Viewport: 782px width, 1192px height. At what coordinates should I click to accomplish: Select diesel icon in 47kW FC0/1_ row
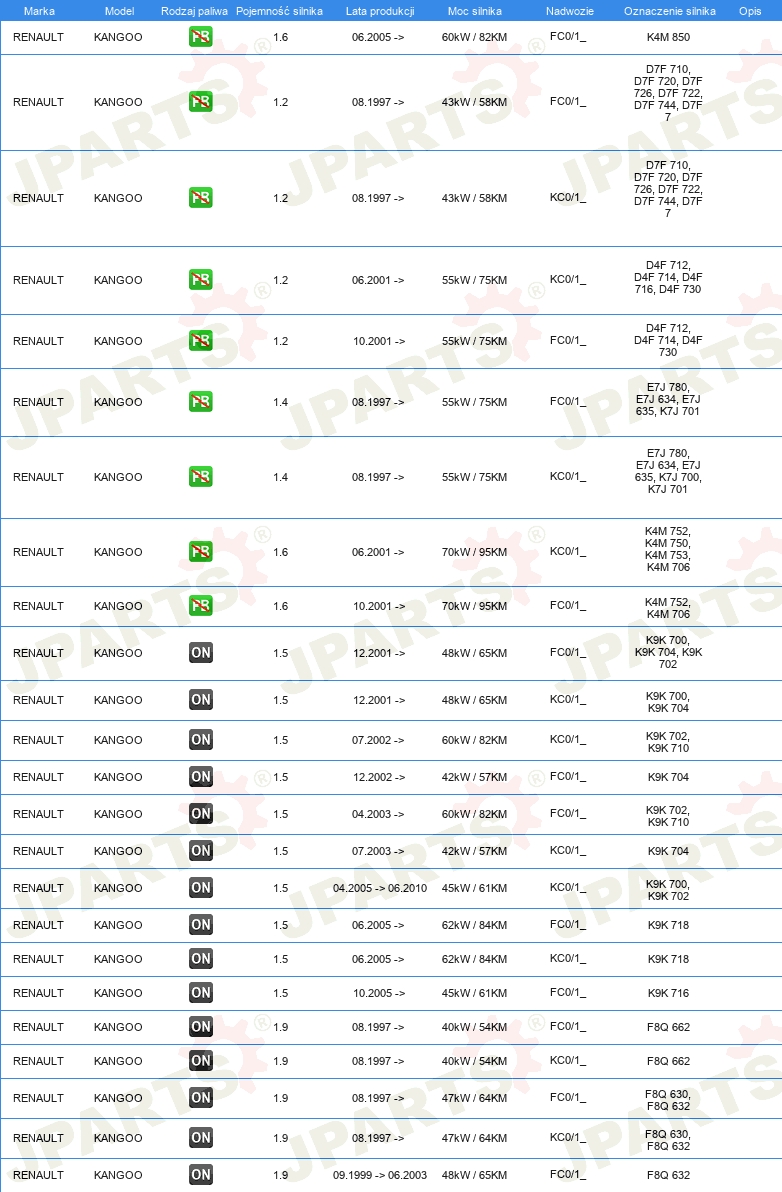tap(201, 1098)
